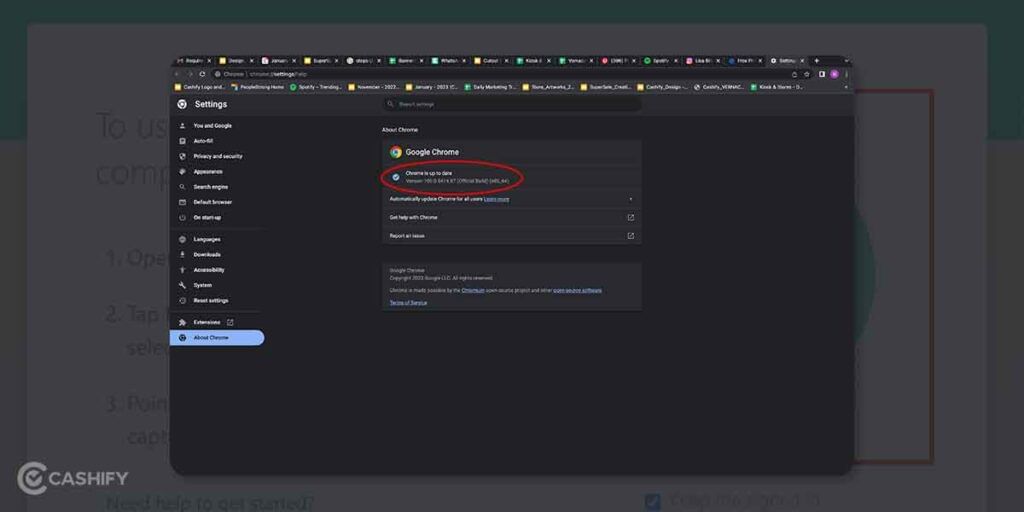The height and width of the screenshot is (512, 1024).
Task: Open You and Google settings
Action: (x=212, y=125)
